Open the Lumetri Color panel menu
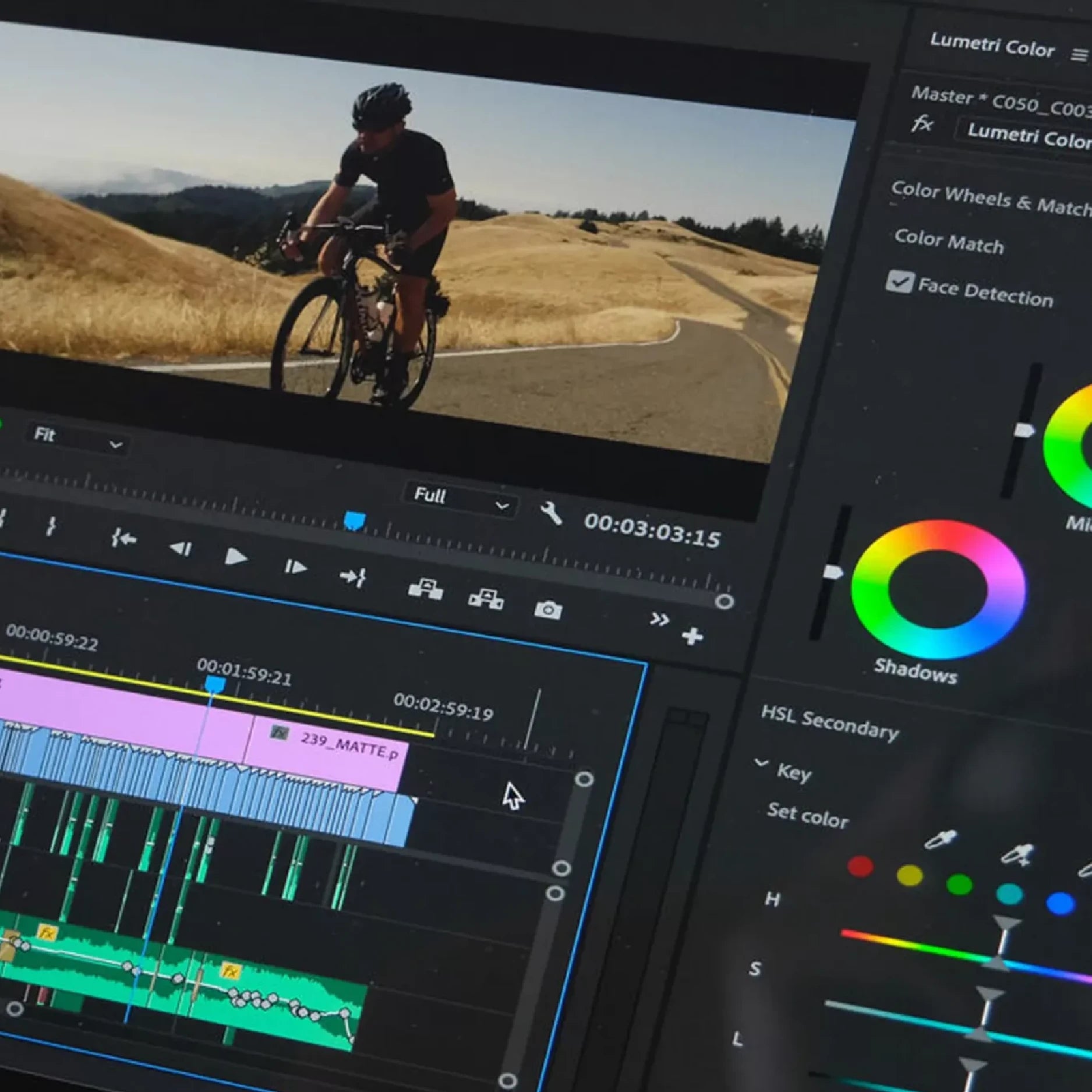The image size is (1092, 1092). pyautogui.click(x=1079, y=55)
